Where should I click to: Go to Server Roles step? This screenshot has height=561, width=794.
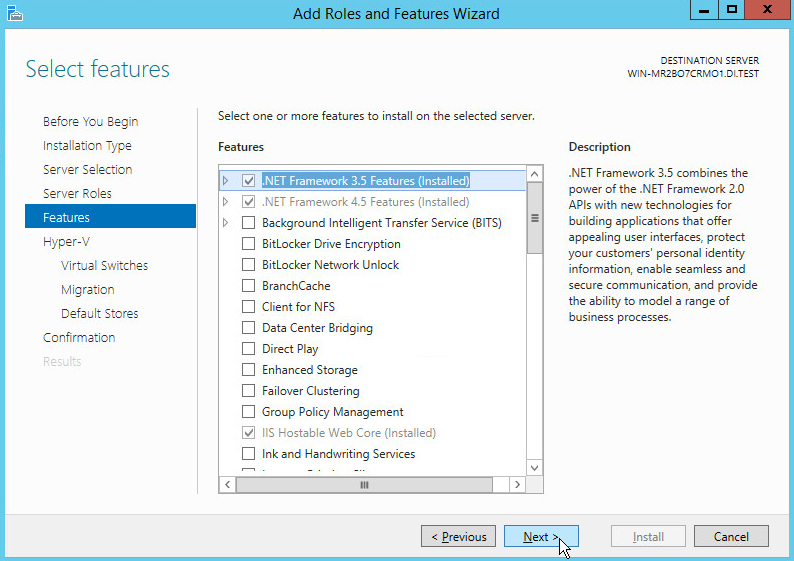click(x=77, y=193)
